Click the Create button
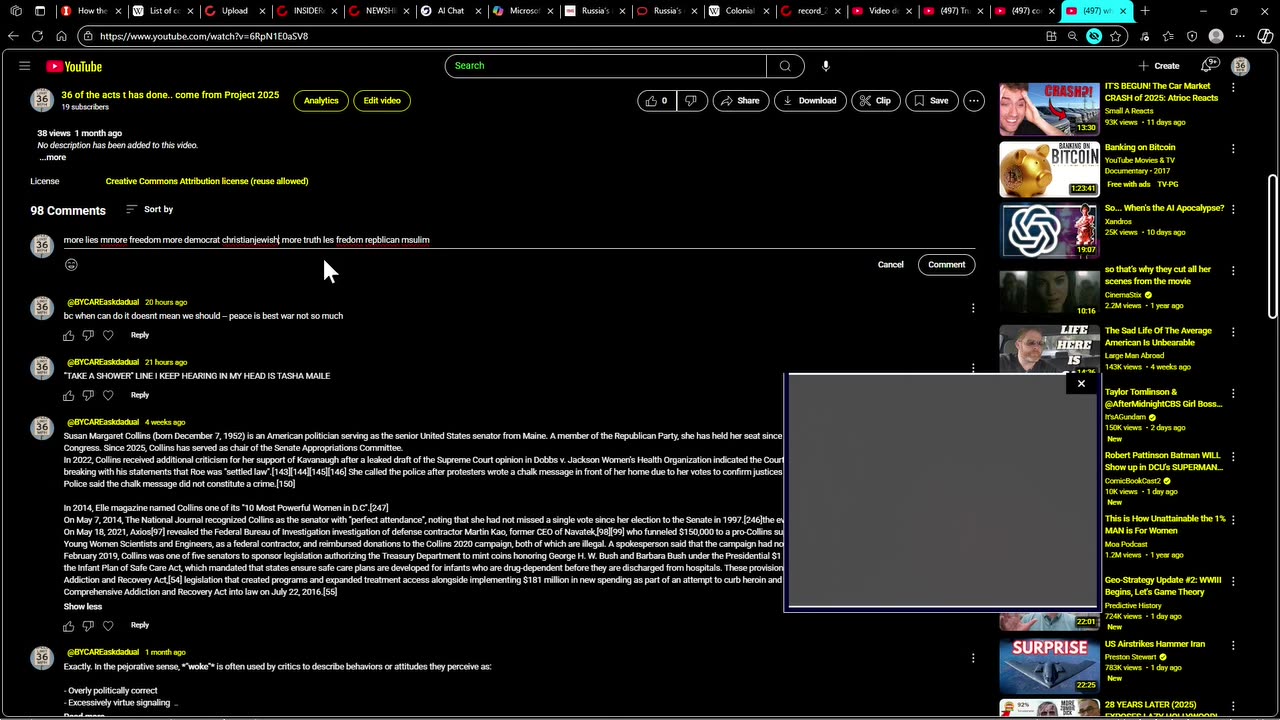 pos(1158,66)
